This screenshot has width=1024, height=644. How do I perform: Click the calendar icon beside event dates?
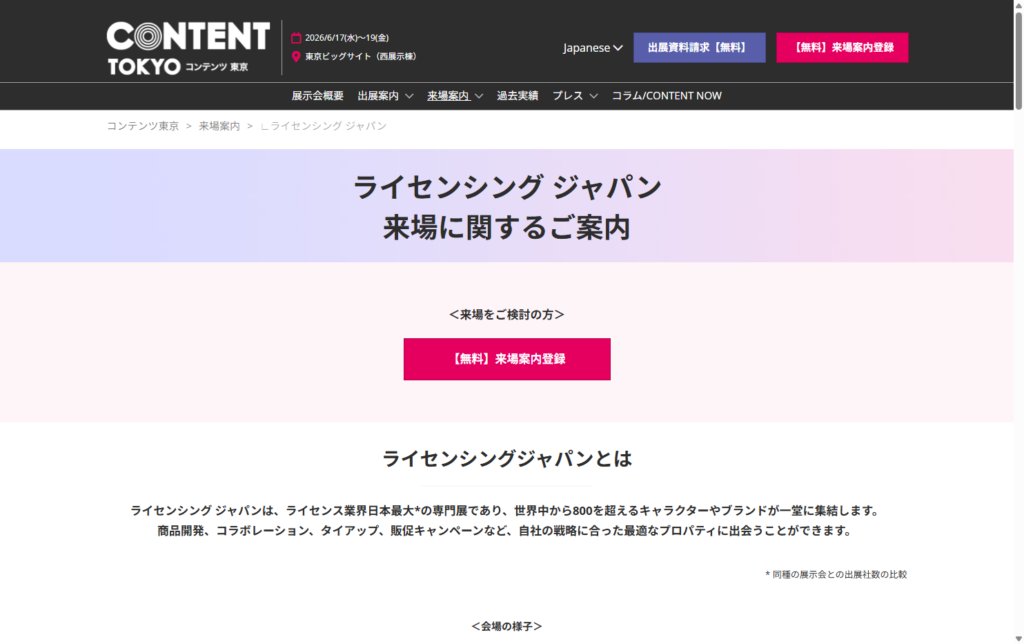tap(296, 38)
